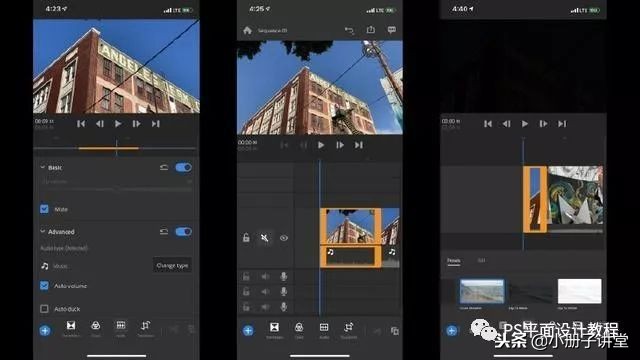The image size is (640, 360).
Task: Step back one frame in the right phone
Action: coord(507,124)
